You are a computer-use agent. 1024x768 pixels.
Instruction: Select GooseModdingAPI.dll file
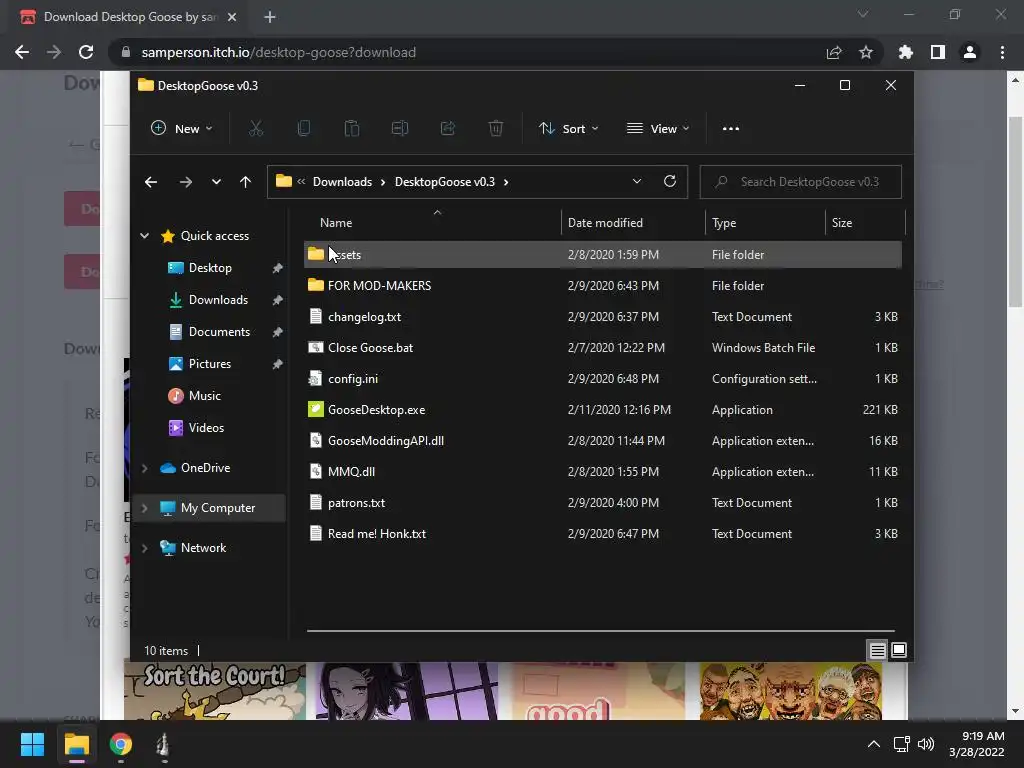point(603,441)
